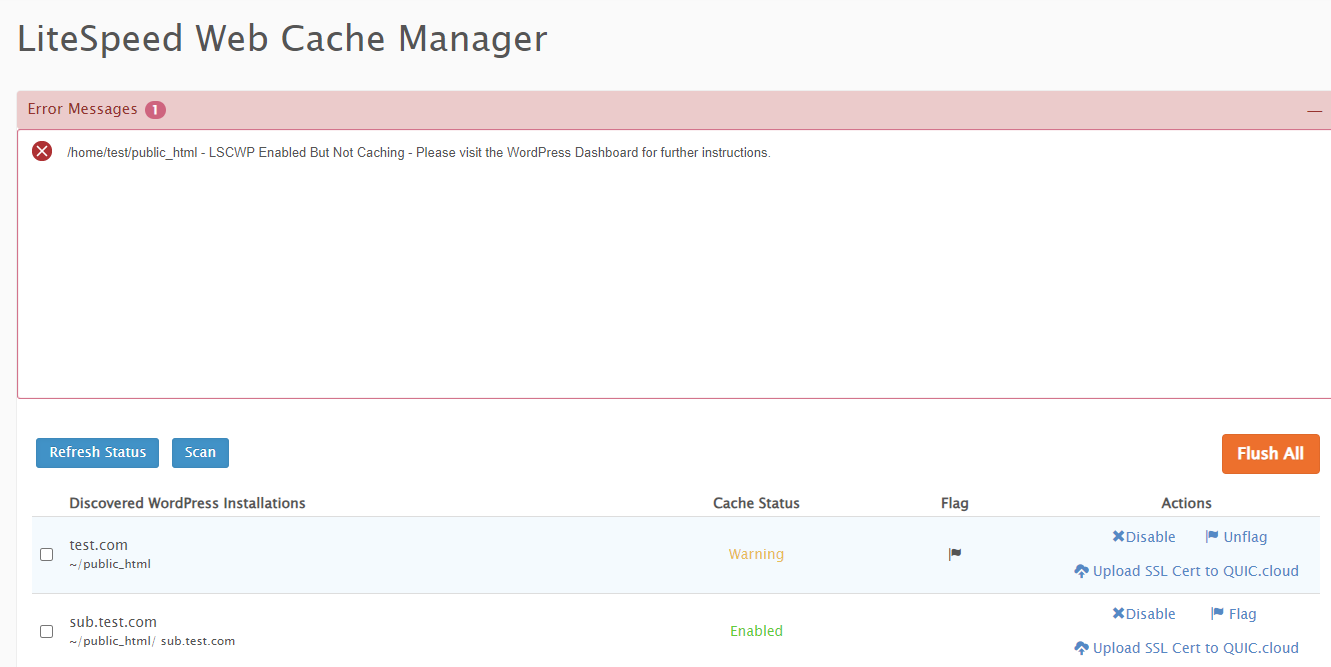Upload SSL Cert to QUIC.cloud for test.com

point(1186,571)
